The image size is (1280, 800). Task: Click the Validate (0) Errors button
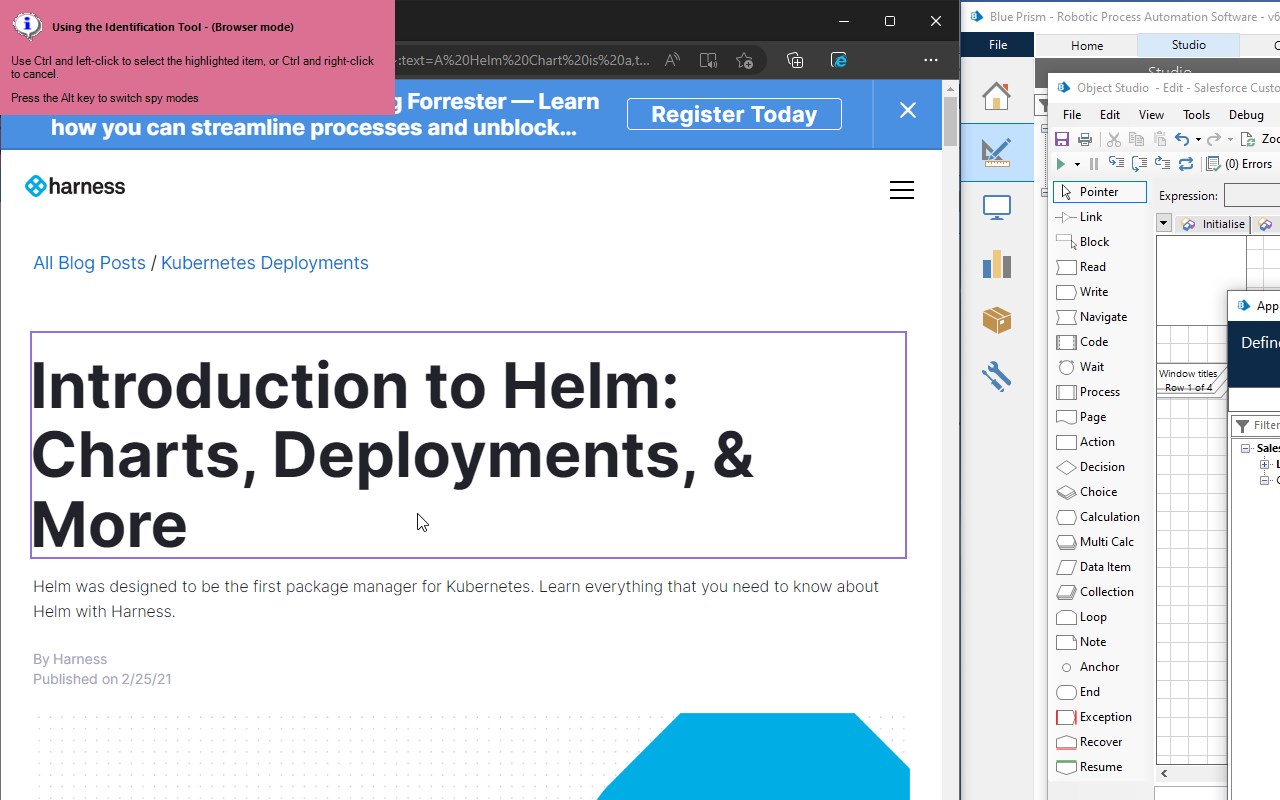coord(1240,164)
